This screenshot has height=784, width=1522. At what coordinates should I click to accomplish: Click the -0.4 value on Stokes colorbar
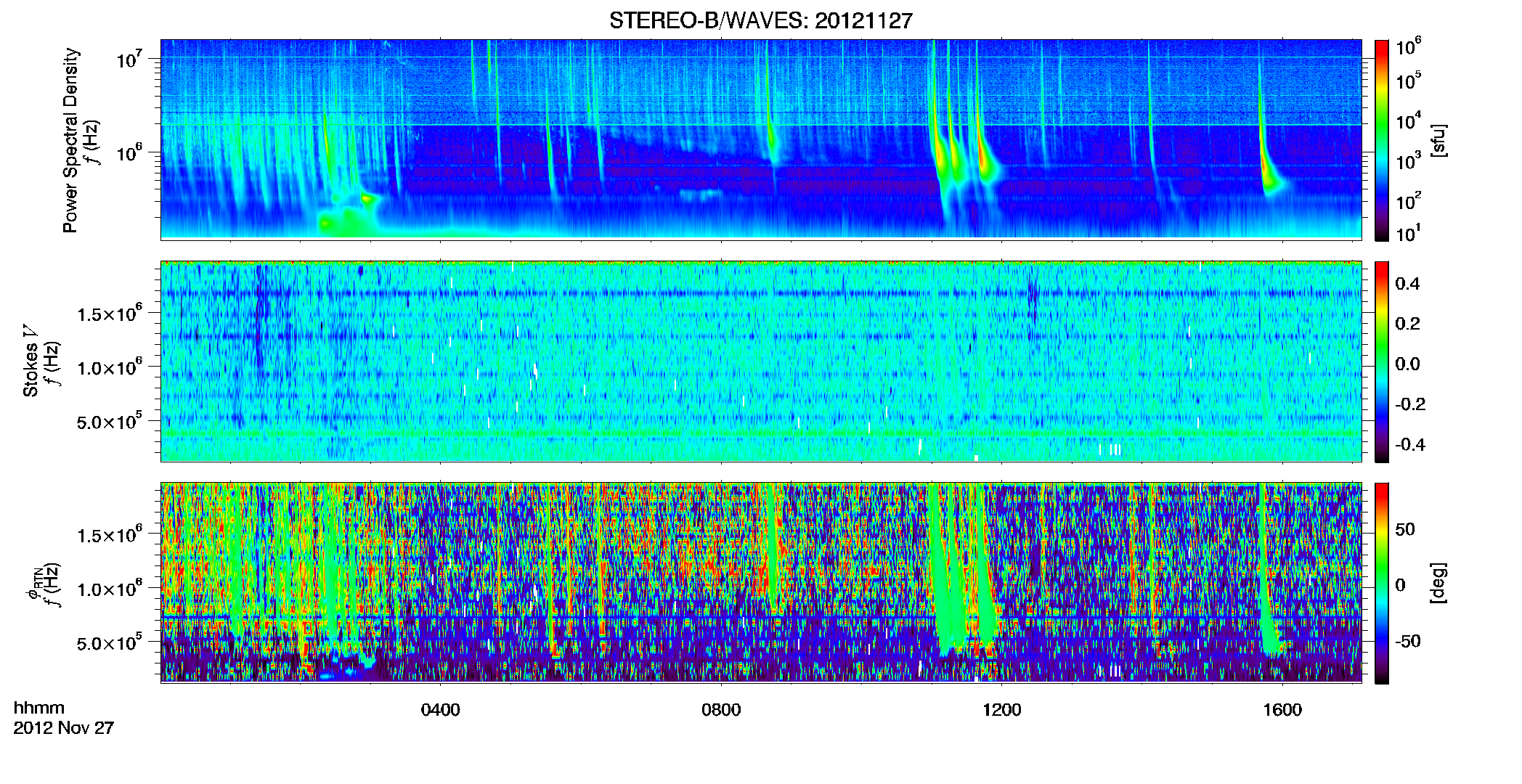pos(1410,444)
